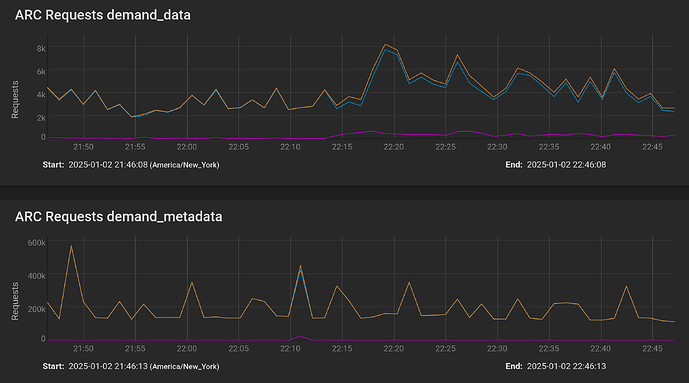
Task: Click the demand_data peak near 22:19
Action: 385,45
